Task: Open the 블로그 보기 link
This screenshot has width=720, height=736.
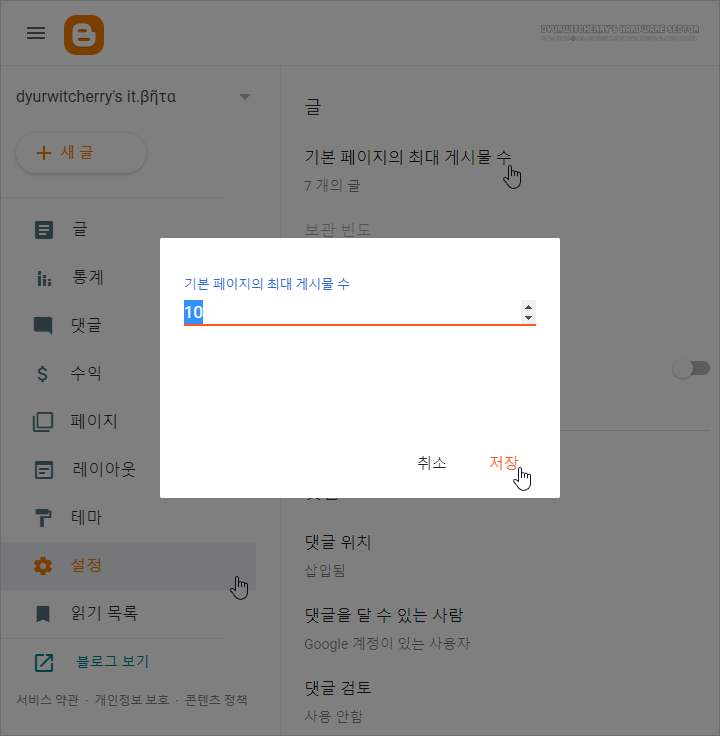Action: click(x=113, y=661)
